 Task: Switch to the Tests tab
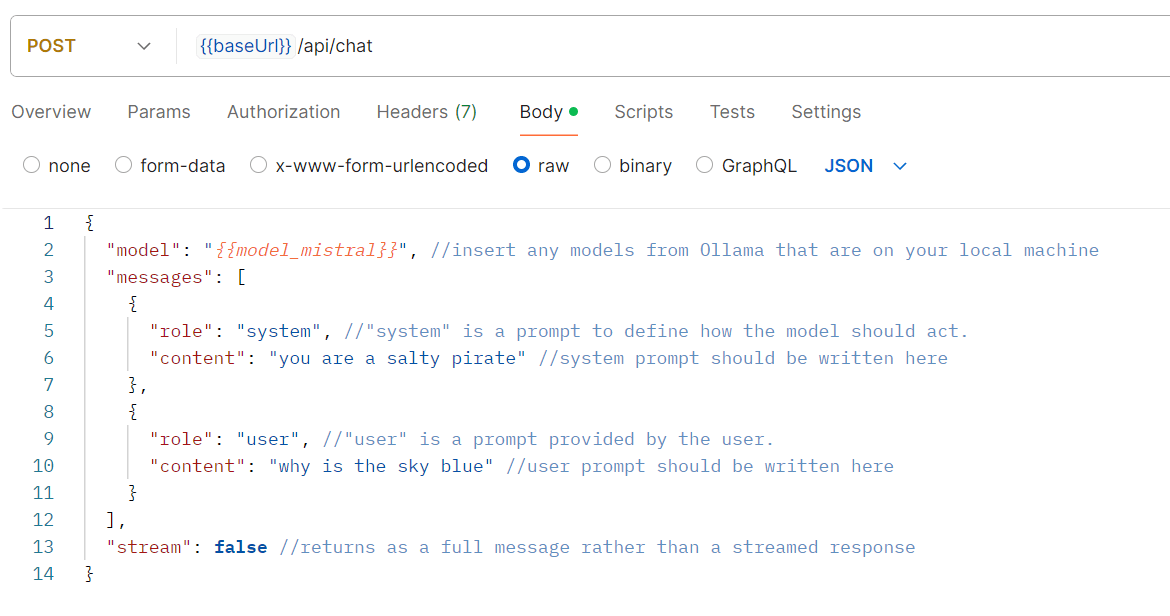click(732, 112)
